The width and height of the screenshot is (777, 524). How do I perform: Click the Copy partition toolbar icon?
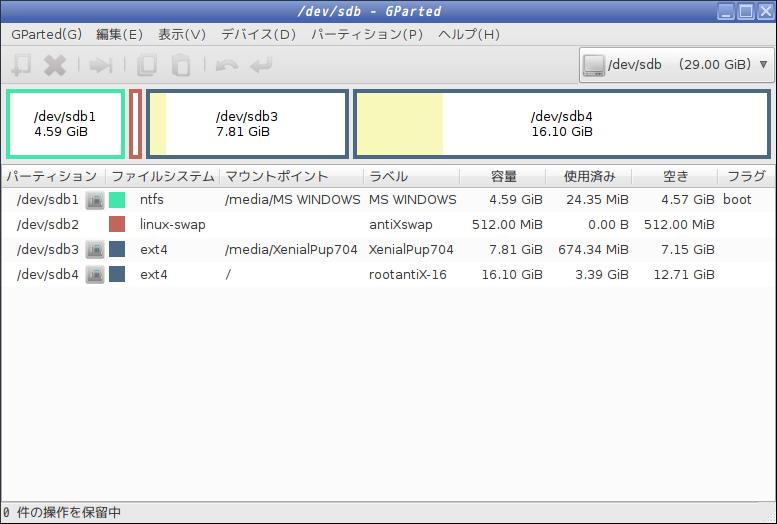(147, 65)
